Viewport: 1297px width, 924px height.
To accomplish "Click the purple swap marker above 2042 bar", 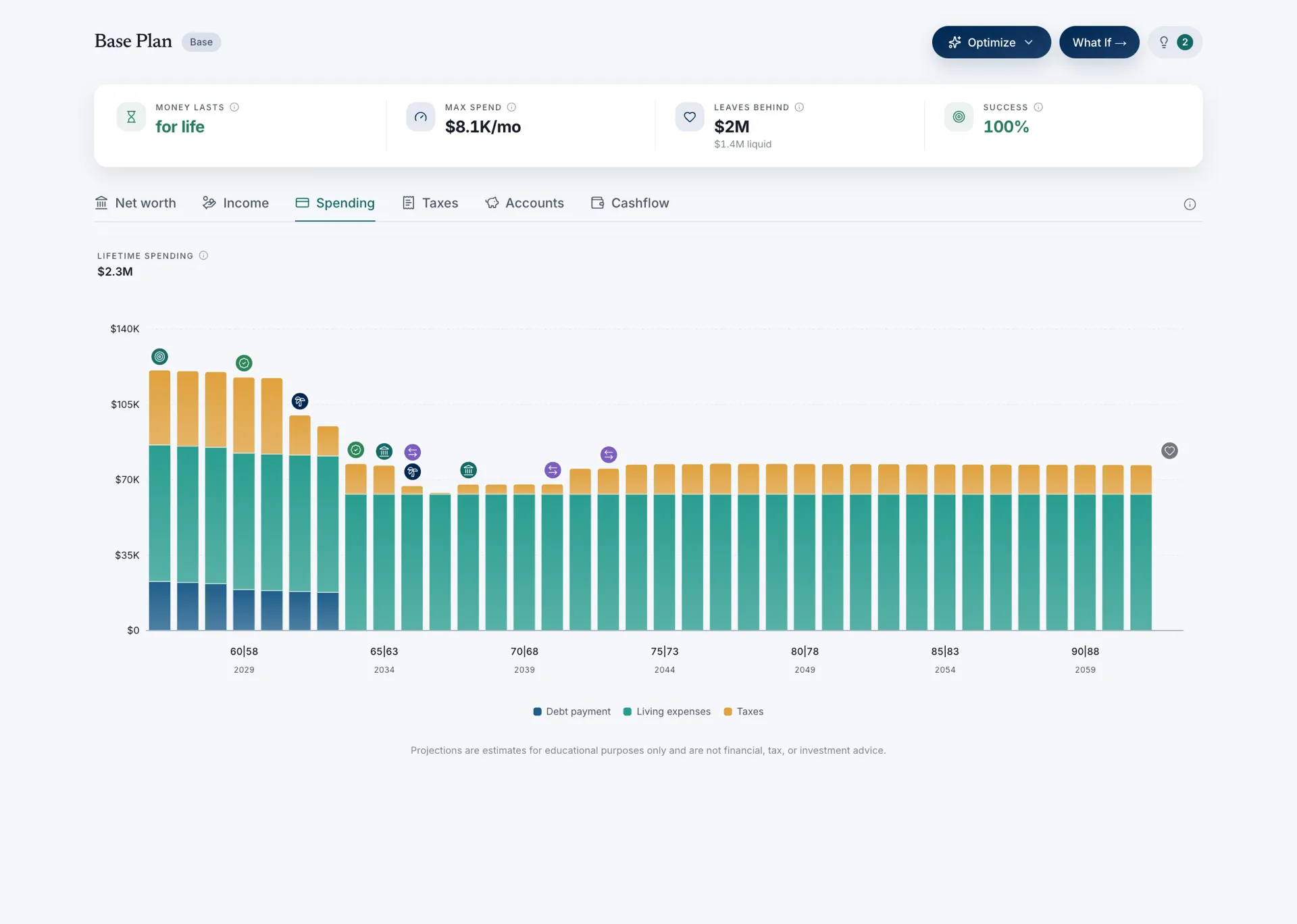I will (x=609, y=455).
